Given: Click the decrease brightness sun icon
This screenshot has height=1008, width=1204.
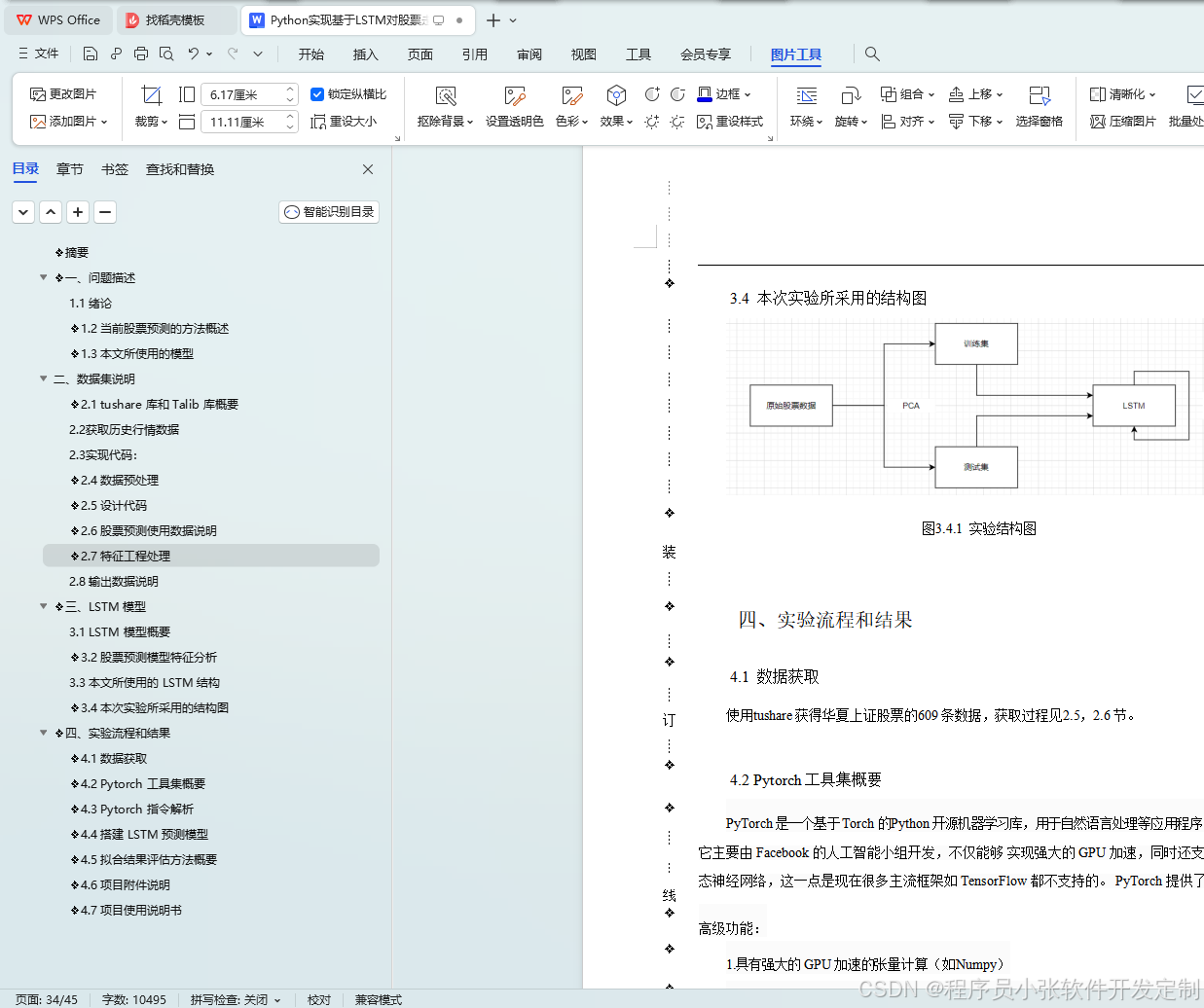Looking at the screenshot, I should 677,122.
